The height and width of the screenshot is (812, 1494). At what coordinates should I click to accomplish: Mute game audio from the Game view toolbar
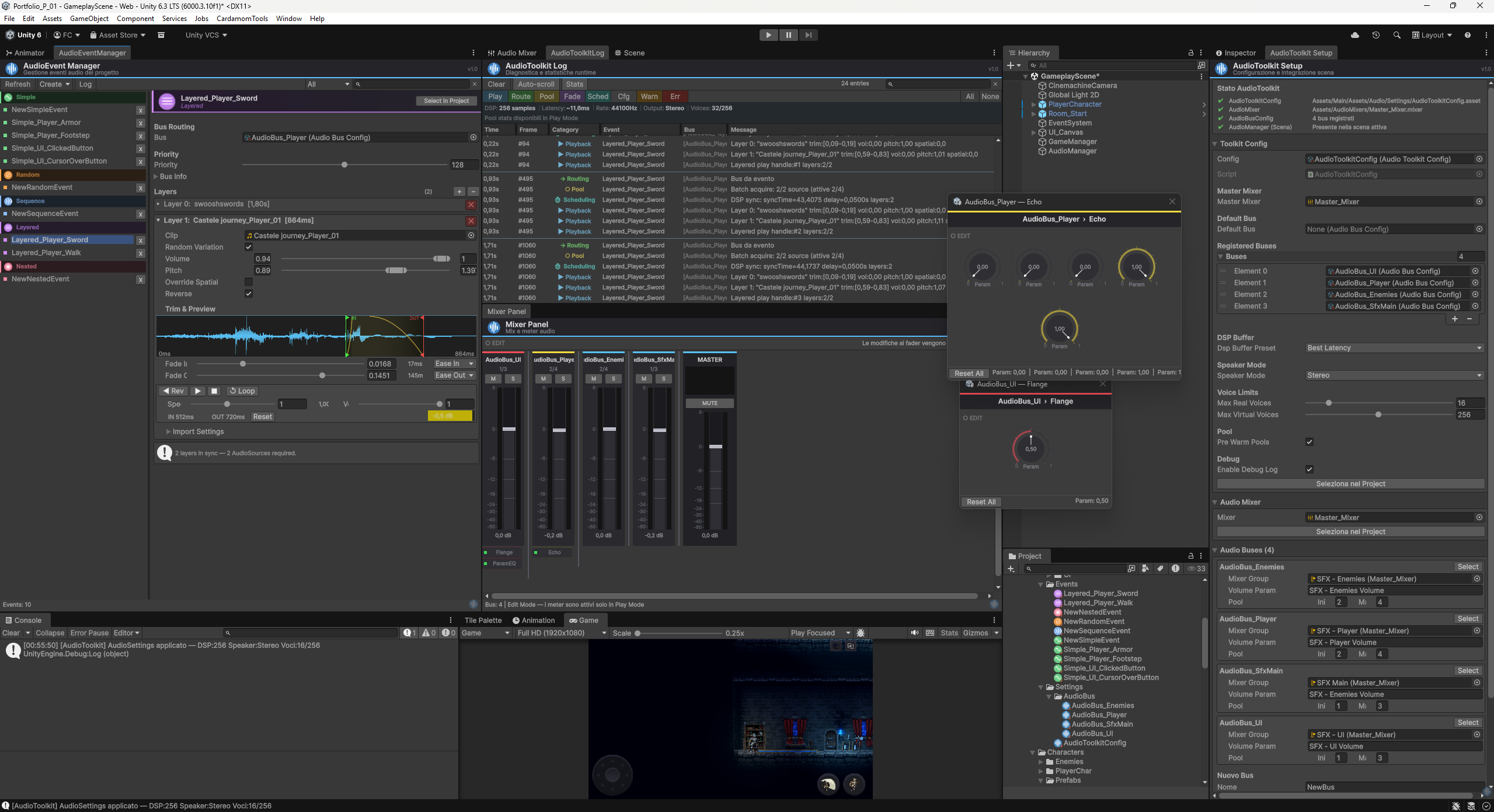click(914, 632)
